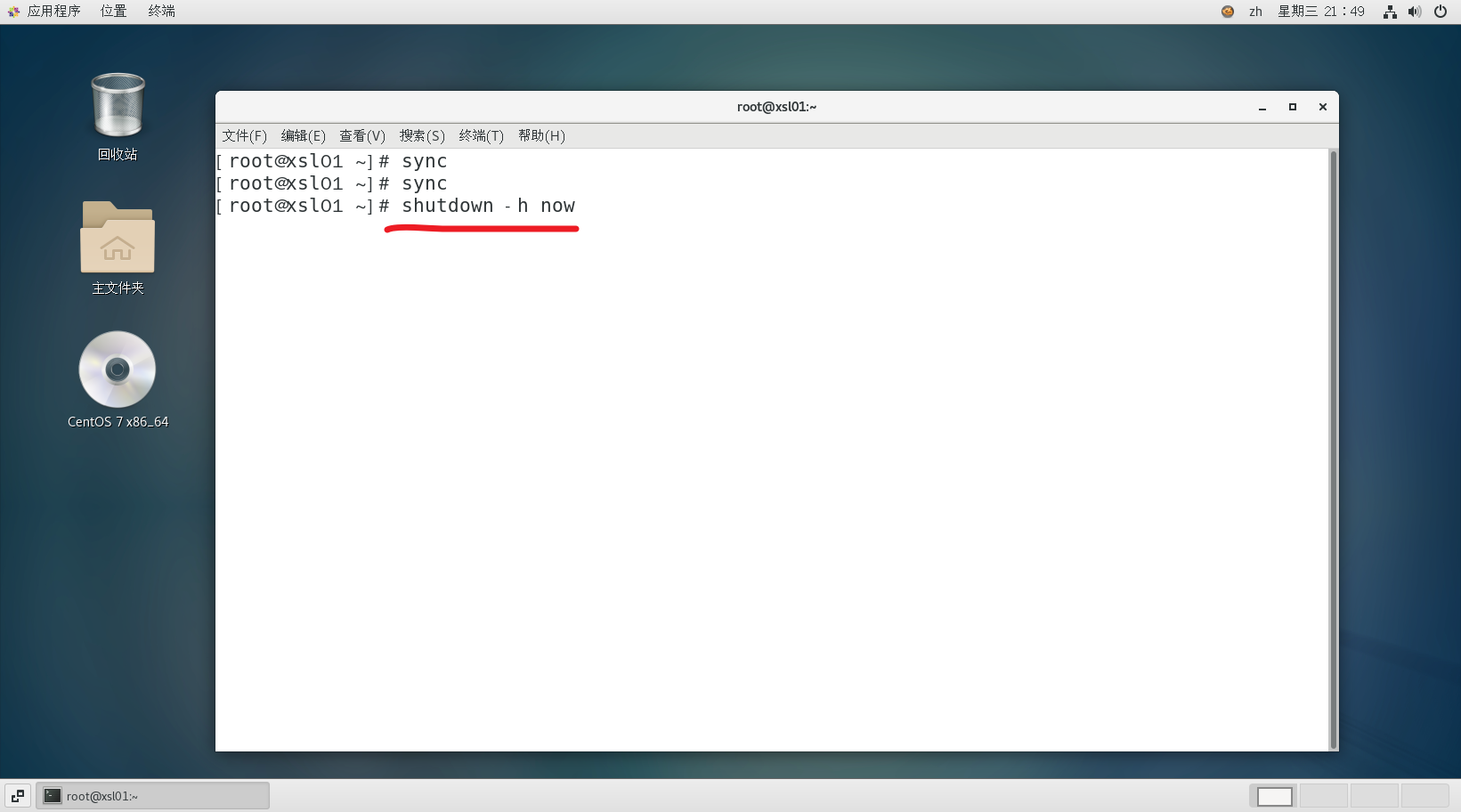Open the clock calendar 星期三 21:49
The height and width of the screenshot is (812, 1461).
[1321, 12]
